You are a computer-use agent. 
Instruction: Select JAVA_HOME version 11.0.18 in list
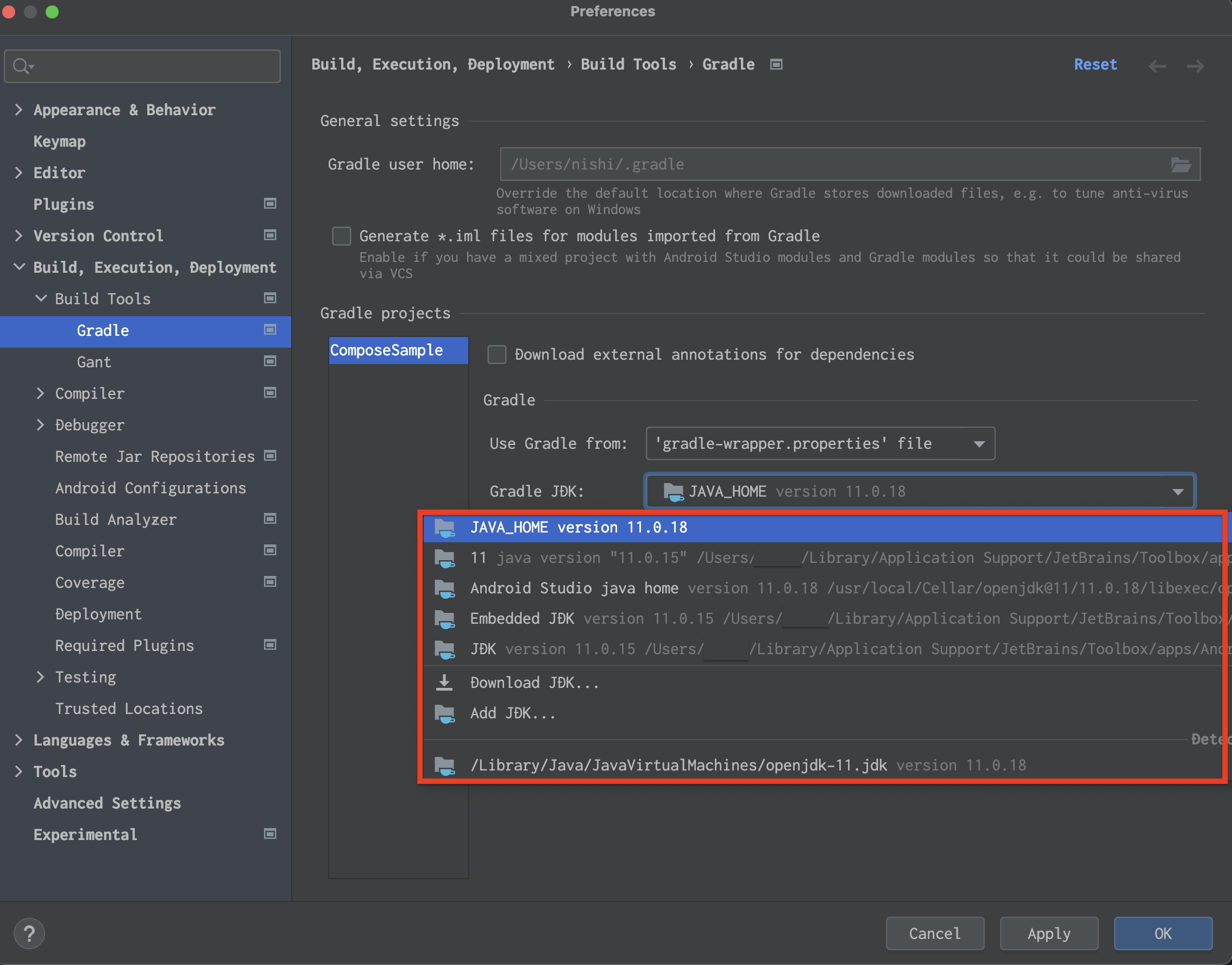[824, 528]
